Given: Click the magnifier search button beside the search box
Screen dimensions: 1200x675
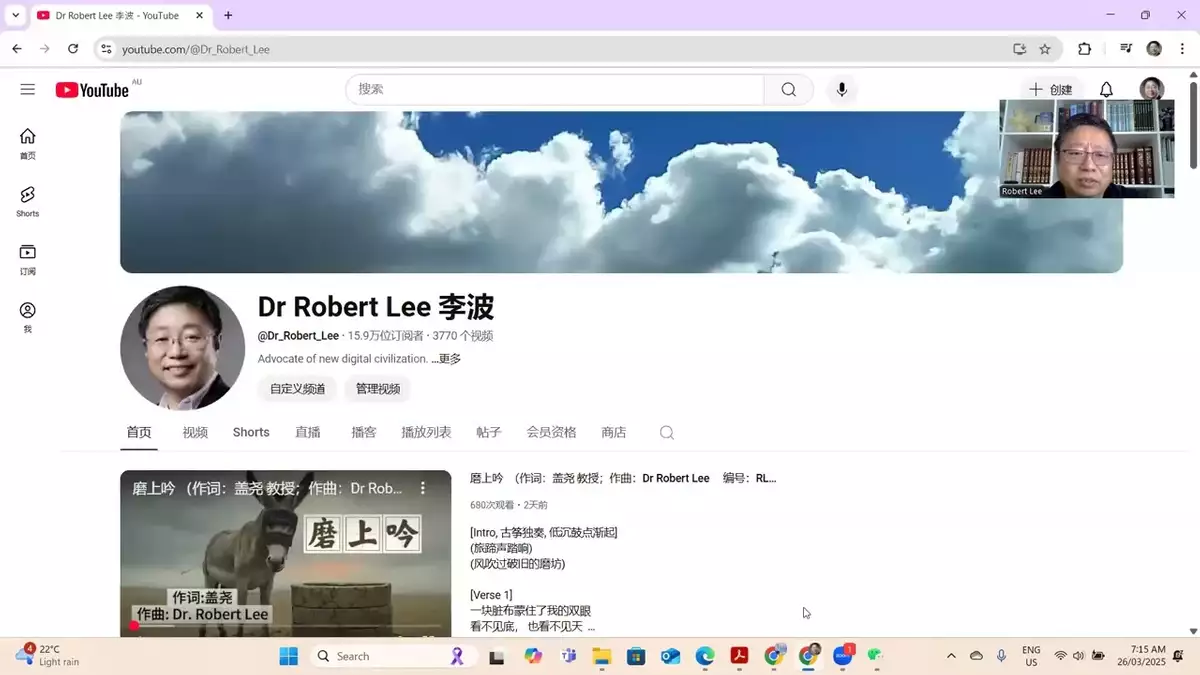Looking at the screenshot, I should [789, 89].
